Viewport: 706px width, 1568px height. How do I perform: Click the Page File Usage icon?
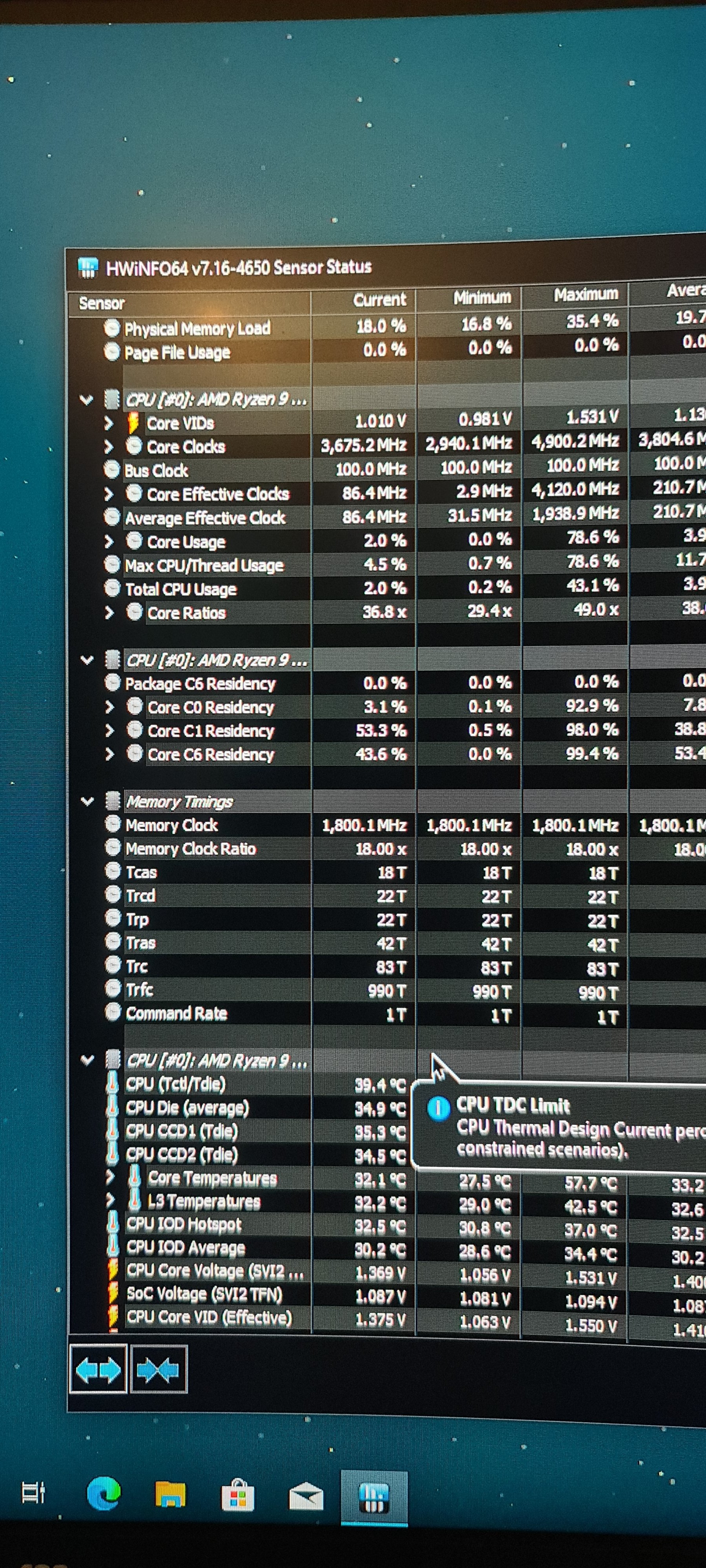111,351
